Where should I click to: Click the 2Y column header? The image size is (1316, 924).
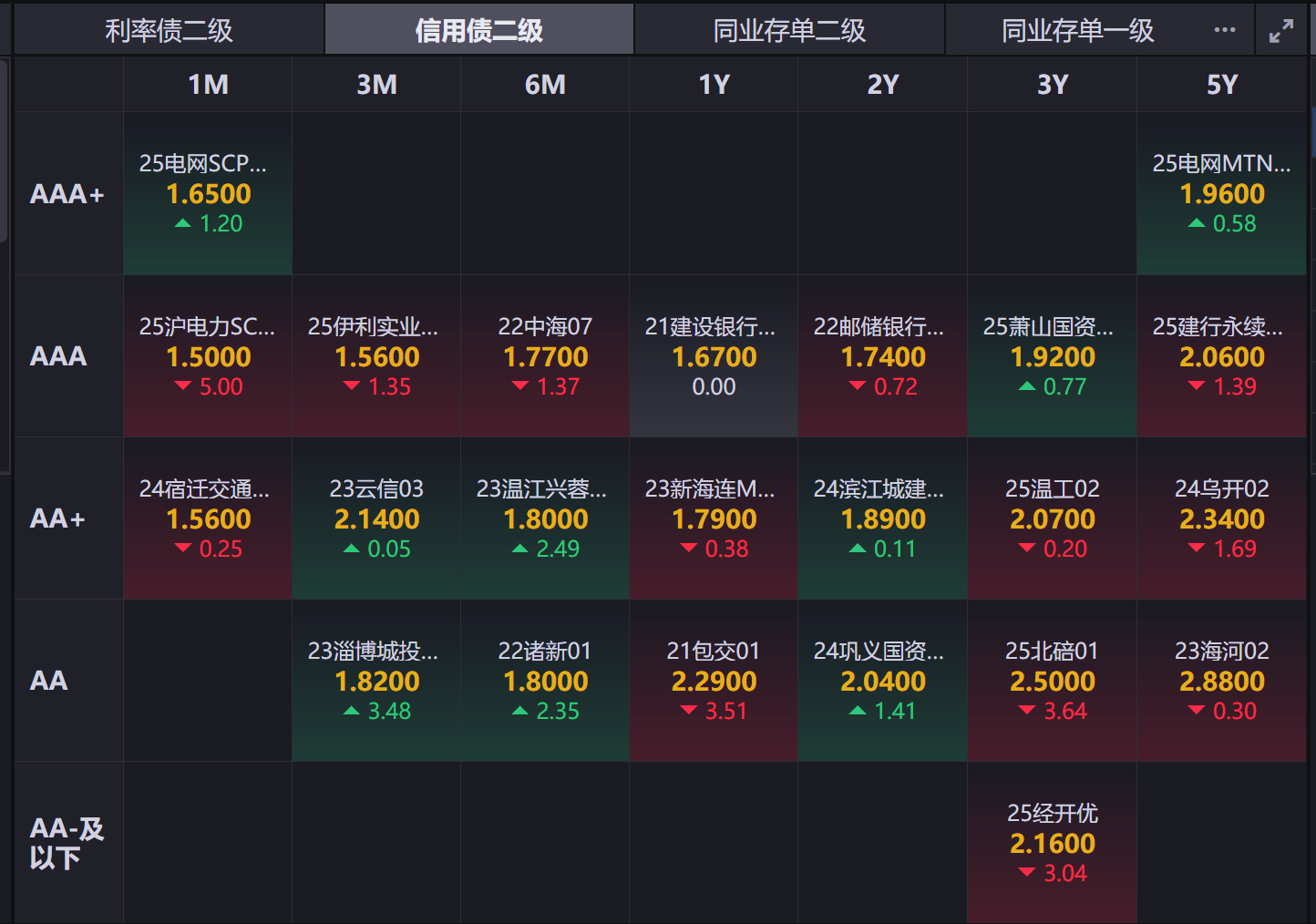[x=883, y=85]
